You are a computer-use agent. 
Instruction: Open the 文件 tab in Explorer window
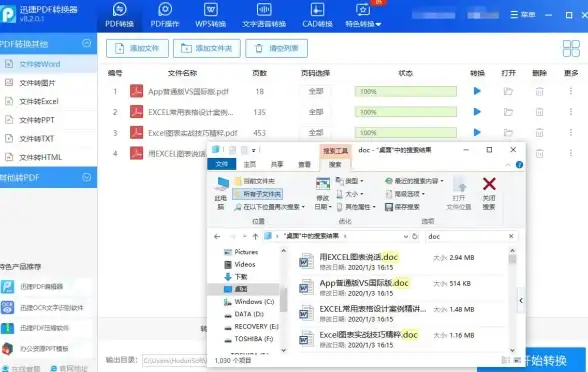pos(222,164)
